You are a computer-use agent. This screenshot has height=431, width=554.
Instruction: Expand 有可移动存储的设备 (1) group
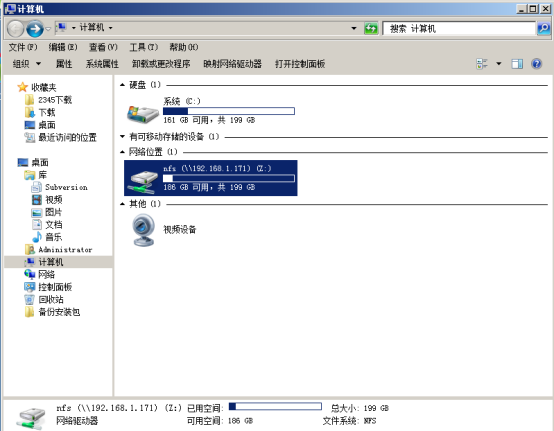tap(122, 136)
